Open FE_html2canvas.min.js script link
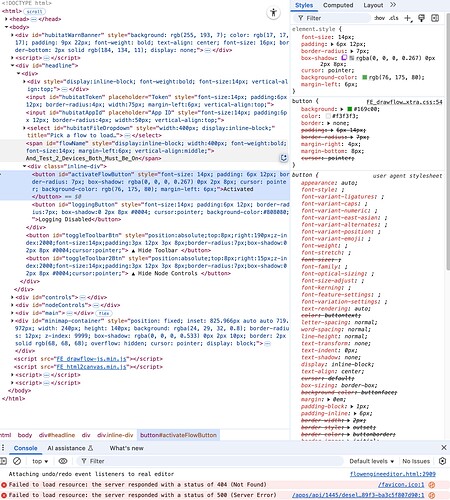 pos(91,367)
